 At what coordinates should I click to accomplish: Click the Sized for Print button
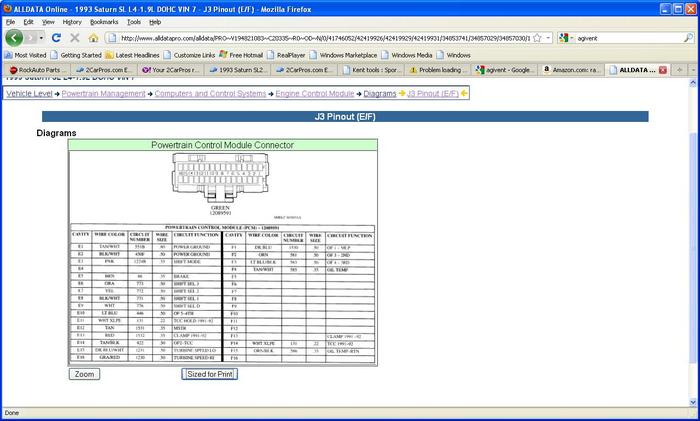[x=210, y=374]
